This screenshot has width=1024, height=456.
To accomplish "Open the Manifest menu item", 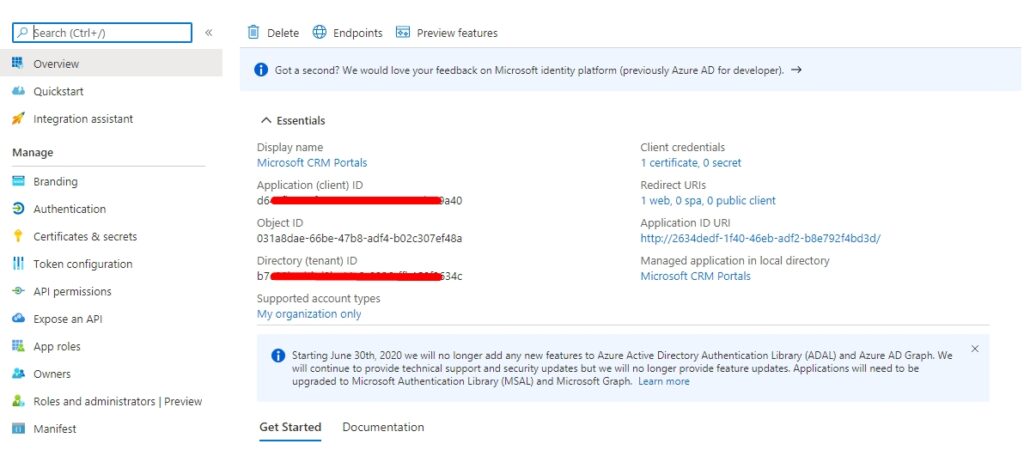I will click(55, 429).
